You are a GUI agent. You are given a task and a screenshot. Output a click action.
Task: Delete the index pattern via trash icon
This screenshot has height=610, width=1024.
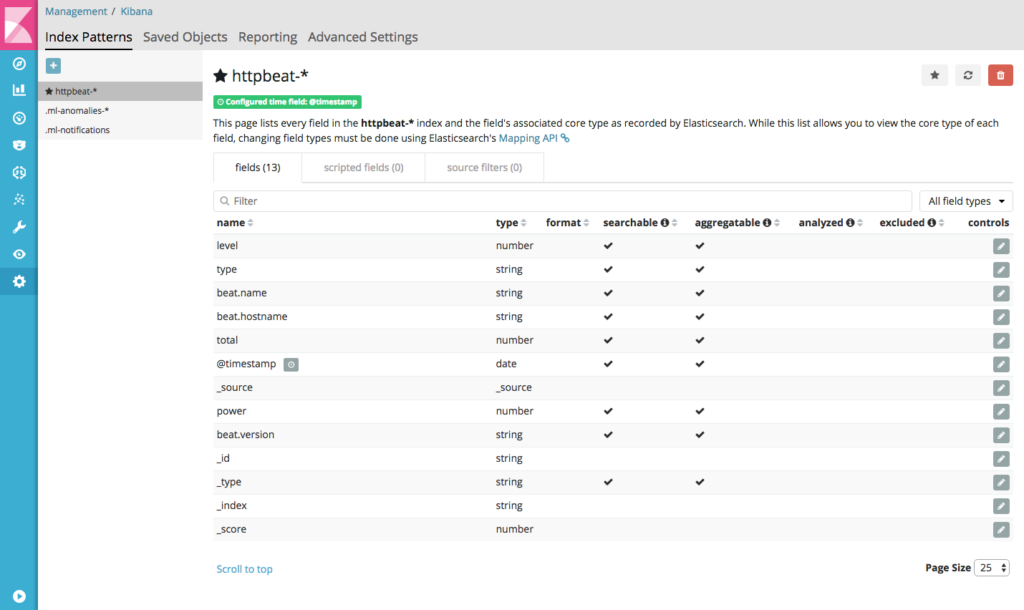[x=1000, y=75]
